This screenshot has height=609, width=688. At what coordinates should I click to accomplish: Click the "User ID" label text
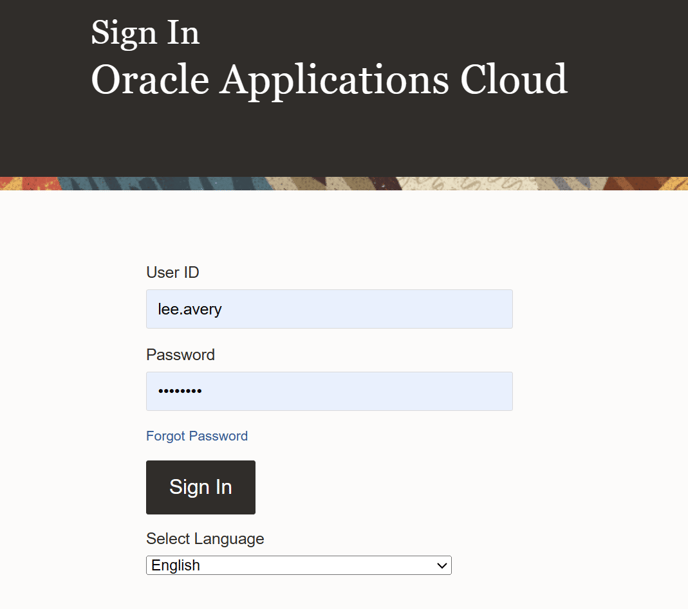[x=172, y=272]
